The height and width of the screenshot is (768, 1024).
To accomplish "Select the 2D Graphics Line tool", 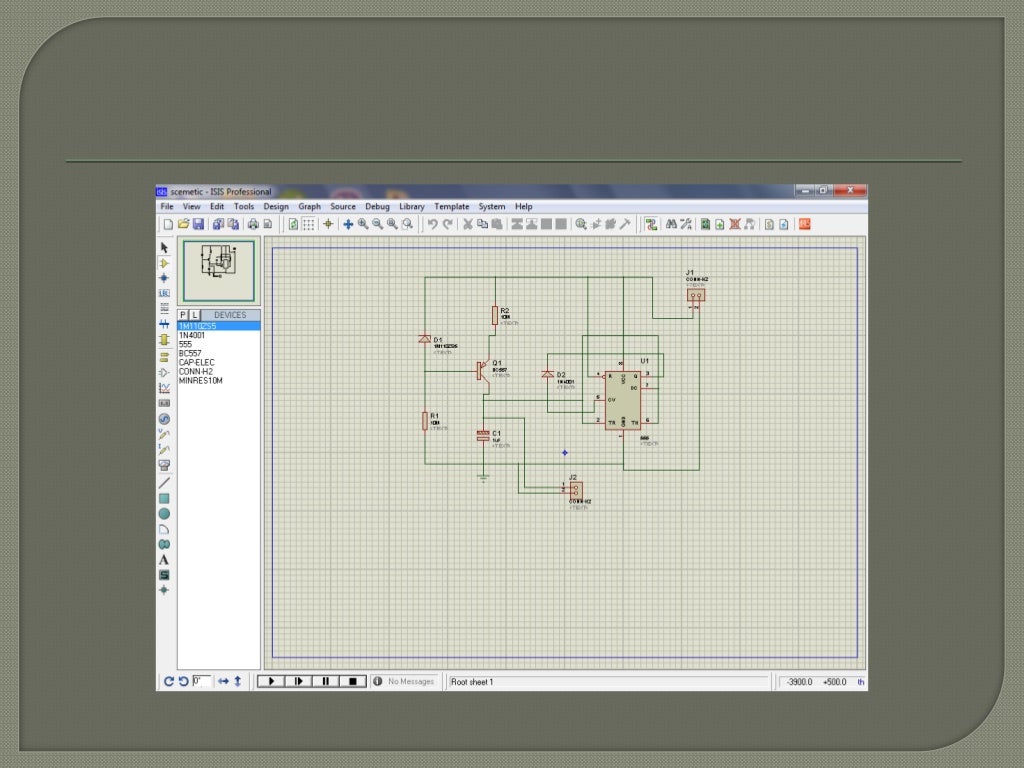I will 164,483.
